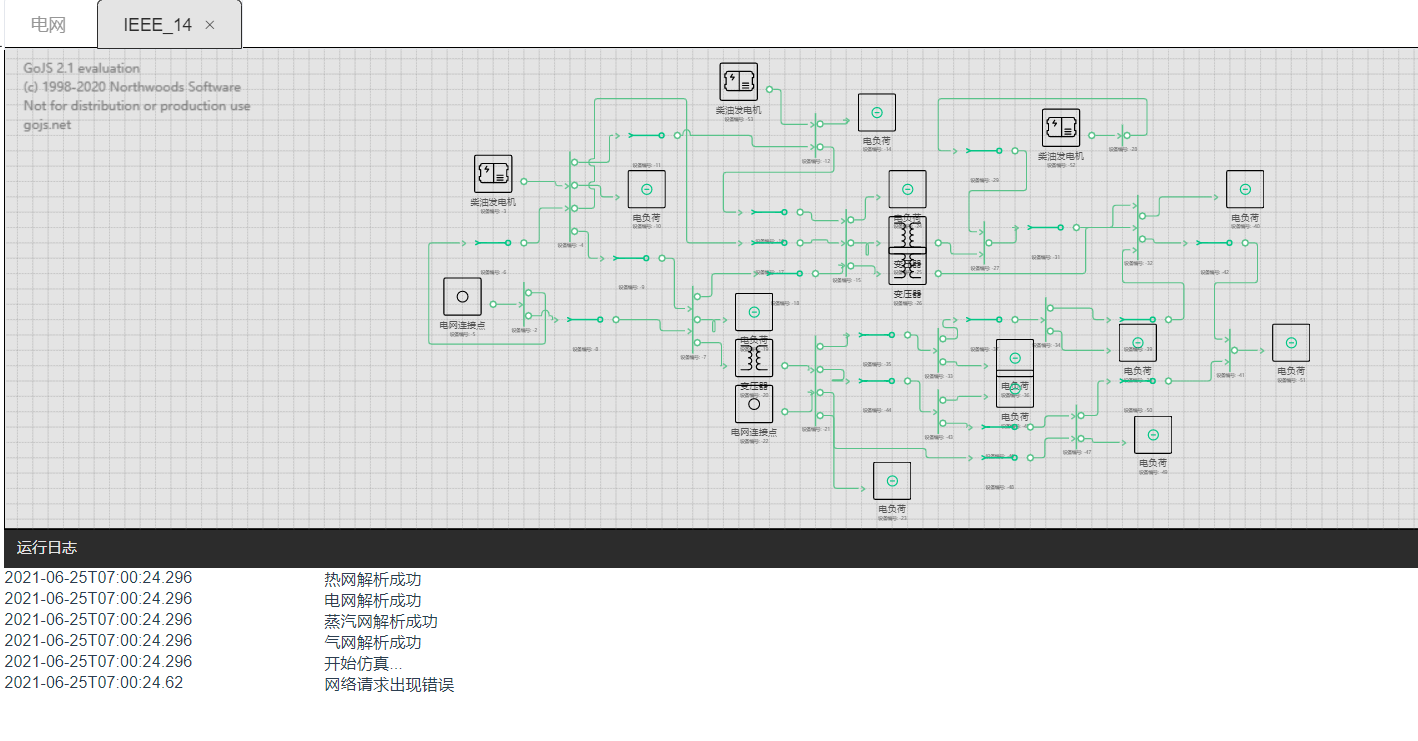Image resolution: width=1418 pixels, height=741 pixels.
Task: Click log entry 热网解析成功
Action: [x=372, y=579]
